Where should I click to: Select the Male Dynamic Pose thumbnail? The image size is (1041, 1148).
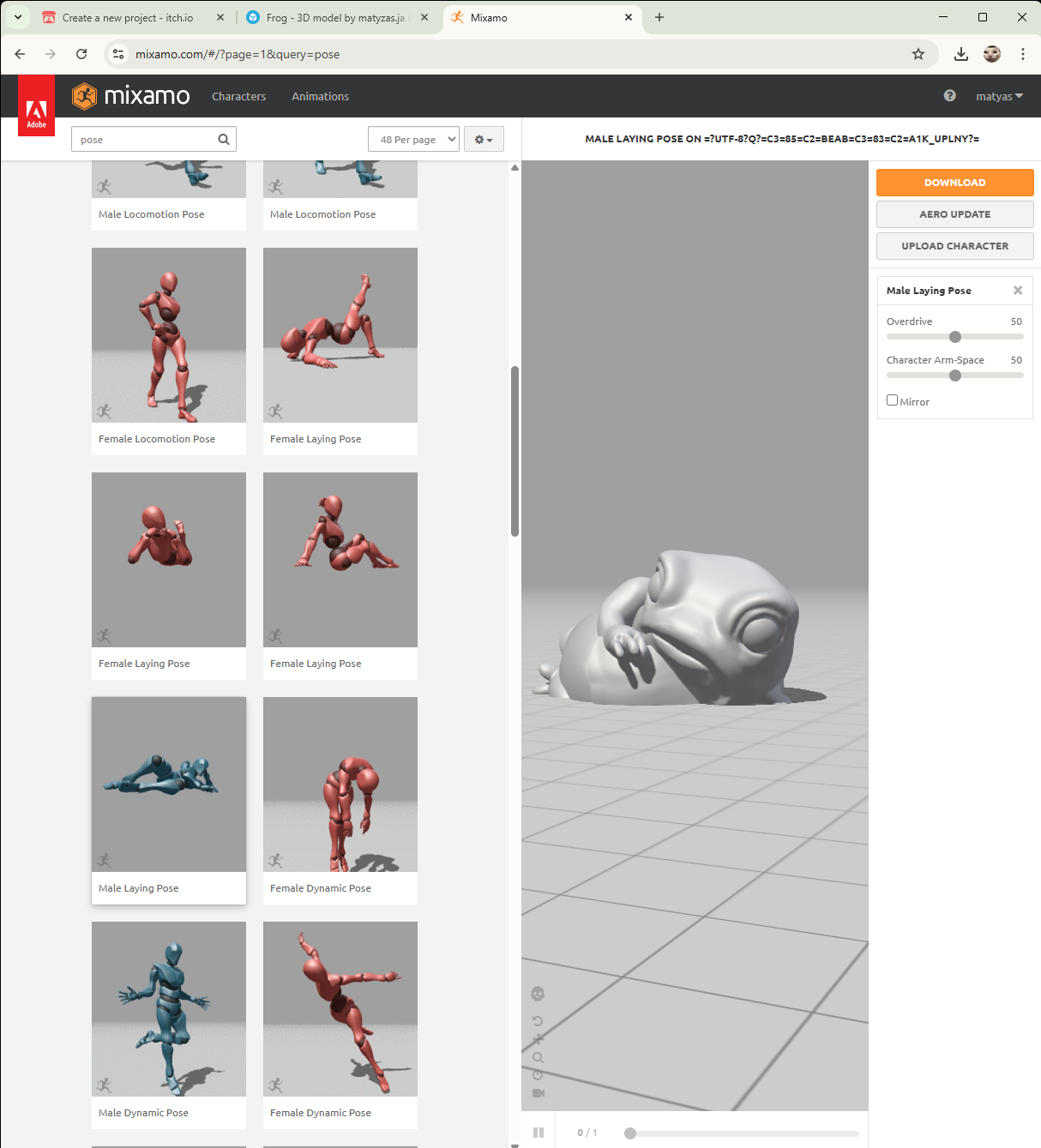click(169, 1009)
